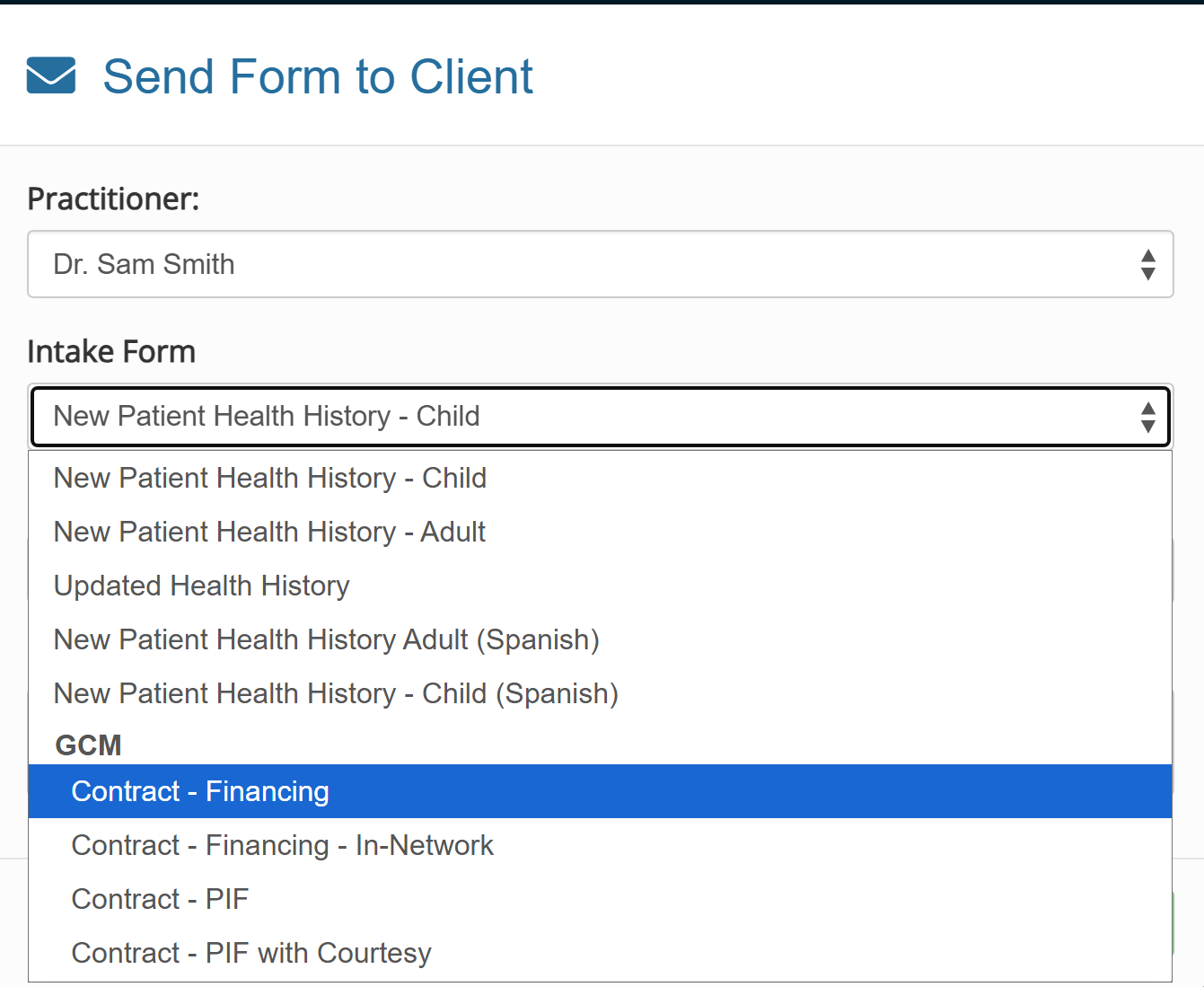
Task: Click the up-down arrows on the Practitioner selector
Action: 1147,265
